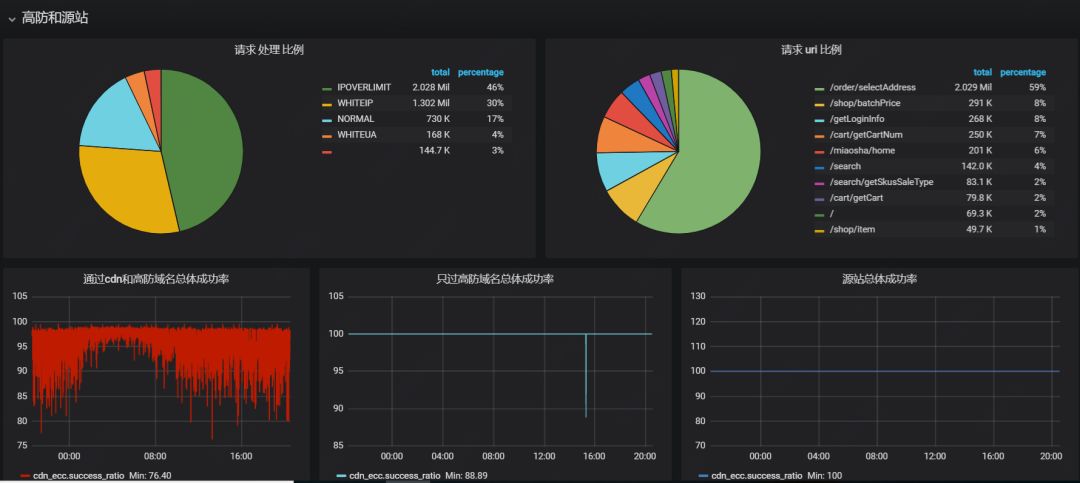
Task: Click the /shop/item legend color icon
Action: click(819, 230)
